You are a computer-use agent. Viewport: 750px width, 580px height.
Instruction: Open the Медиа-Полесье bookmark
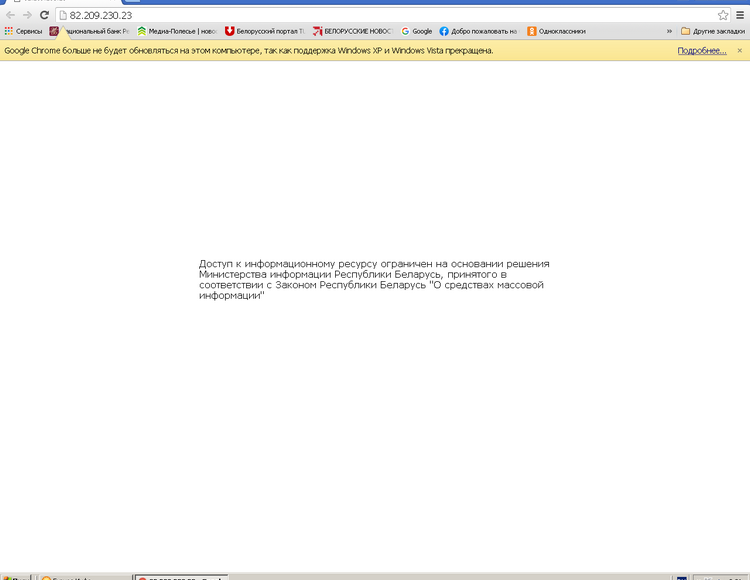click(177, 31)
